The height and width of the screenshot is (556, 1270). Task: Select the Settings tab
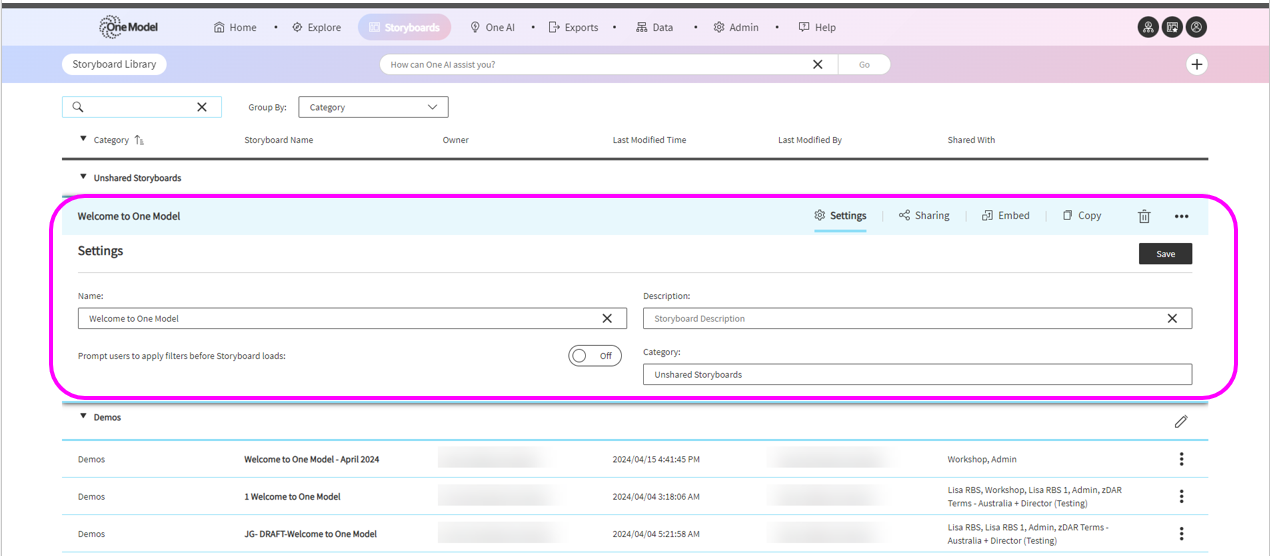click(x=841, y=215)
